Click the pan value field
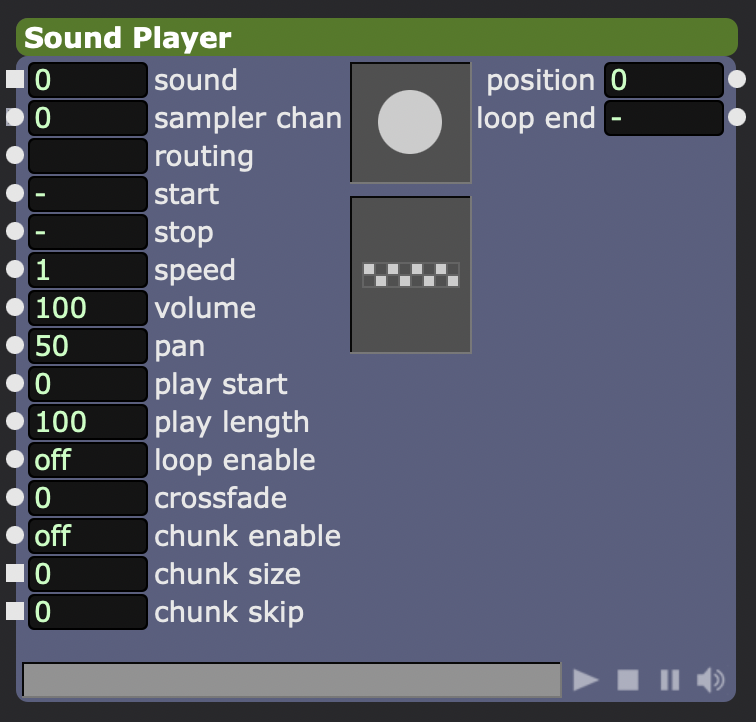The height and width of the screenshot is (722, 756). click(88, 346)
